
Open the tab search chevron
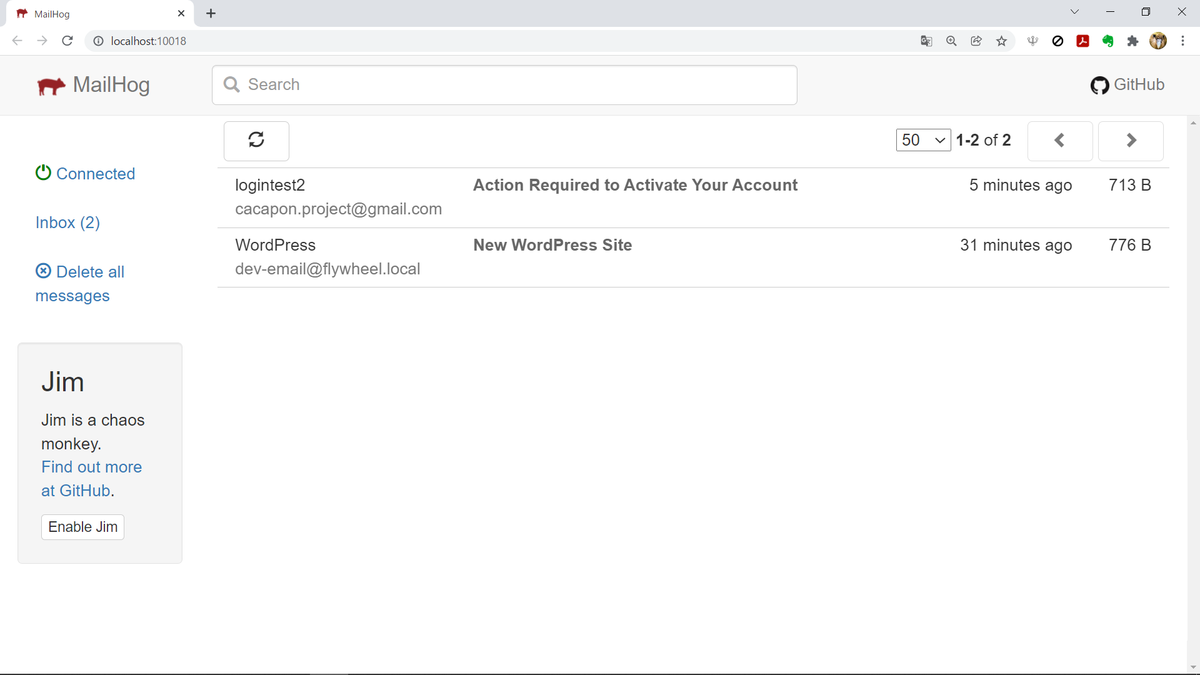pyautogui.click(x=1075, y=12)
